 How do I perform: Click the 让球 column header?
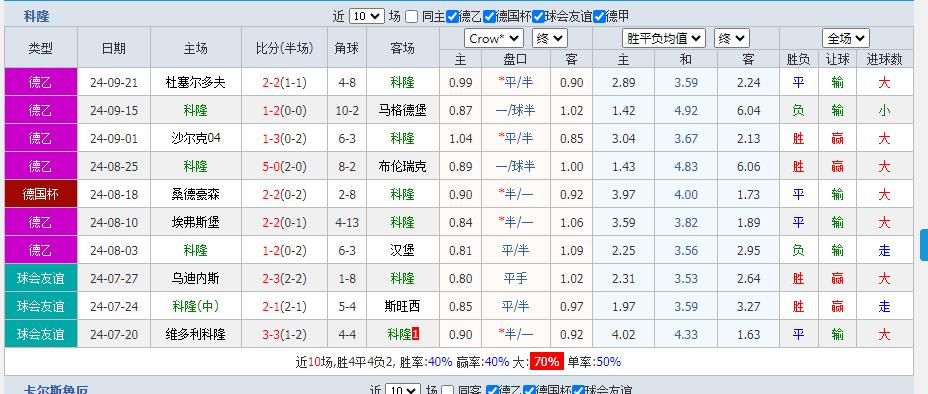click(x=837, y=59)
